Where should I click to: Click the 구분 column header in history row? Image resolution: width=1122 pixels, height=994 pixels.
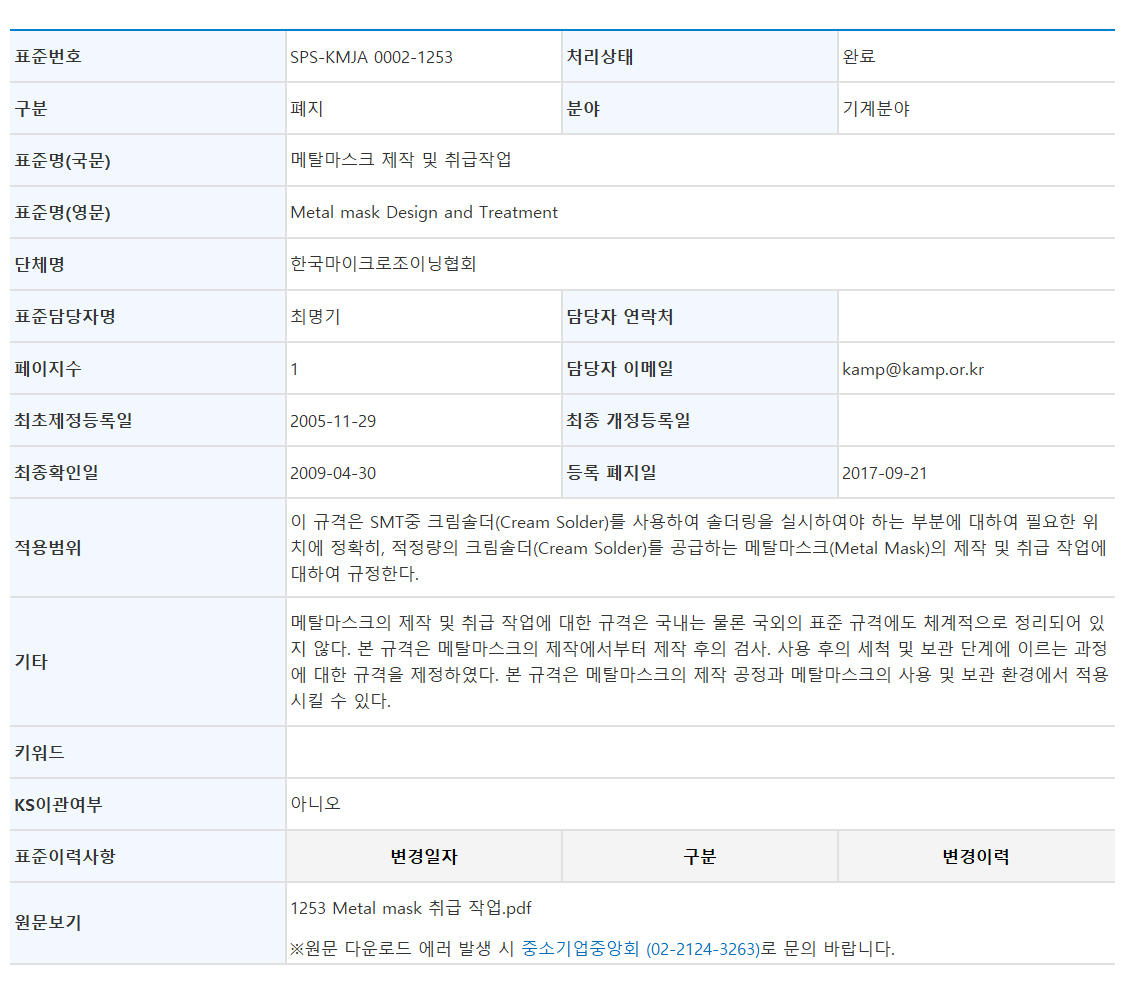coord(699,857)
